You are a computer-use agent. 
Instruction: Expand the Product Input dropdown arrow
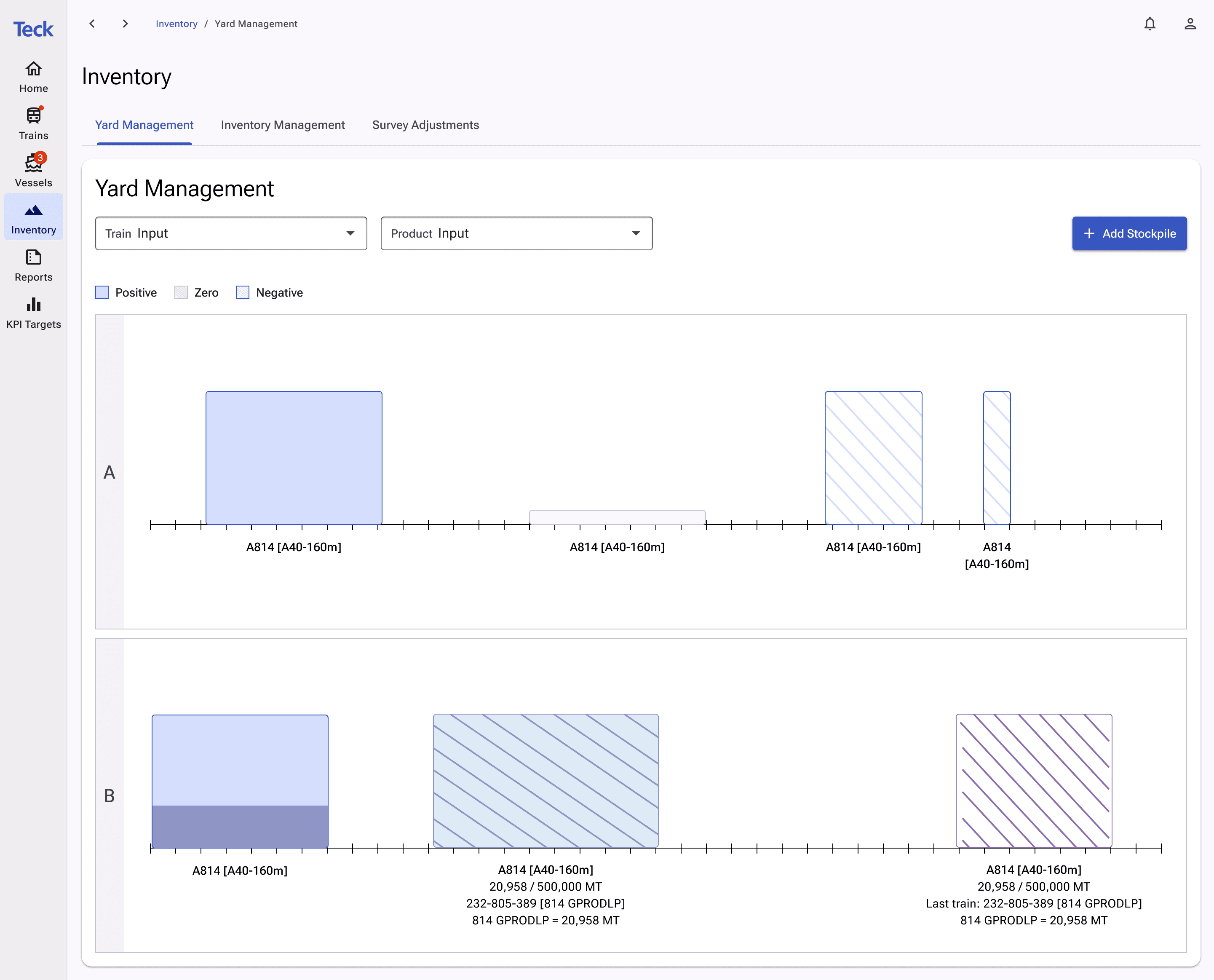pyautogui.click(x=636, y=233)
